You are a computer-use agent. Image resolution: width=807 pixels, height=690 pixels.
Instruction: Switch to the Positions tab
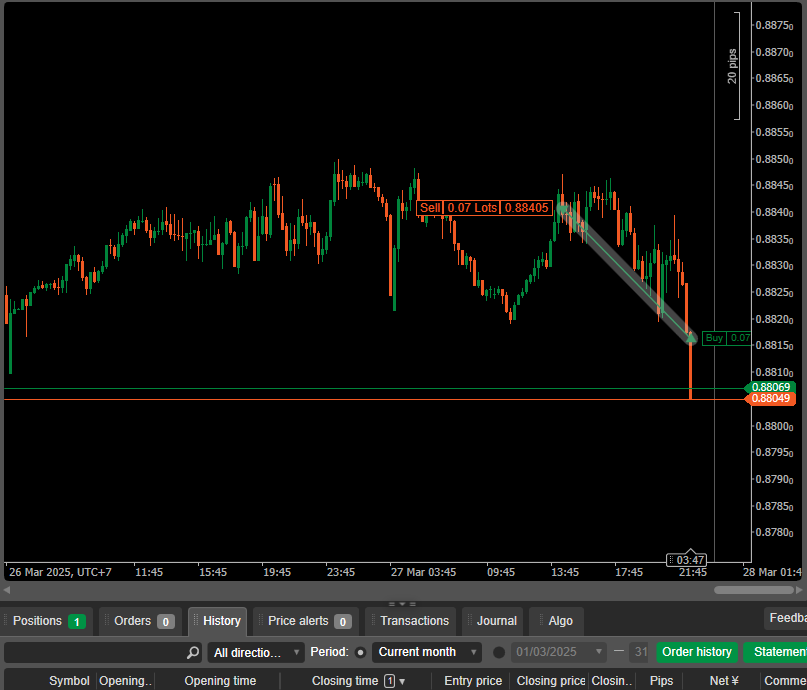click(47, 621)
